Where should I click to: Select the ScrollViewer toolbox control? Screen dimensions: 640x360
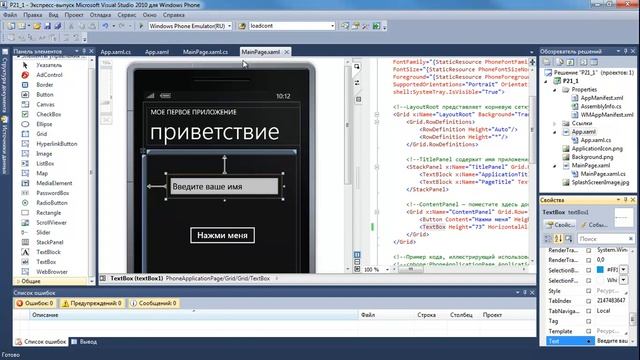click(51, 222)
